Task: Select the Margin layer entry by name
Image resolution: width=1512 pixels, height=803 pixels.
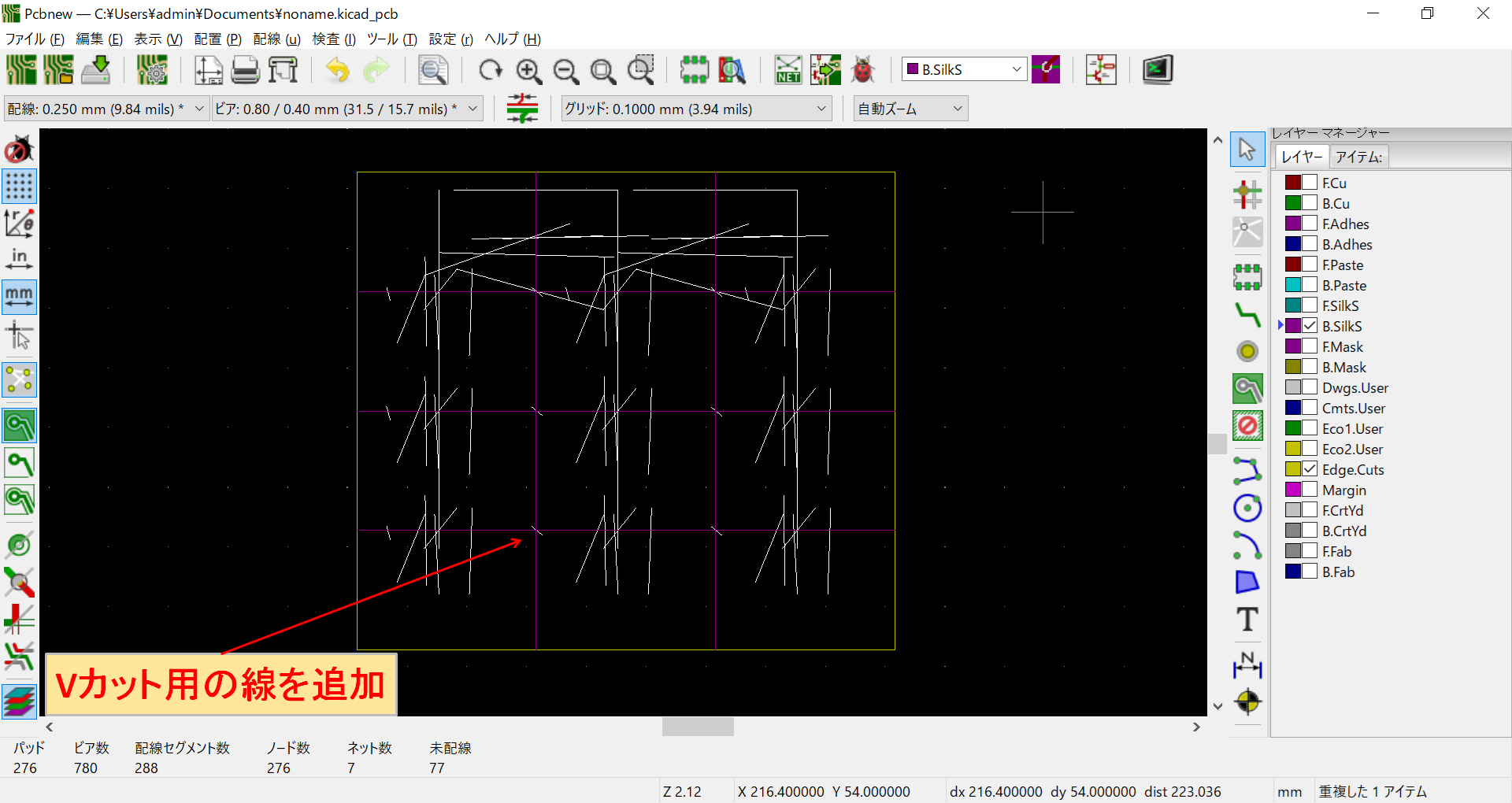Action: coord(1343,489)
